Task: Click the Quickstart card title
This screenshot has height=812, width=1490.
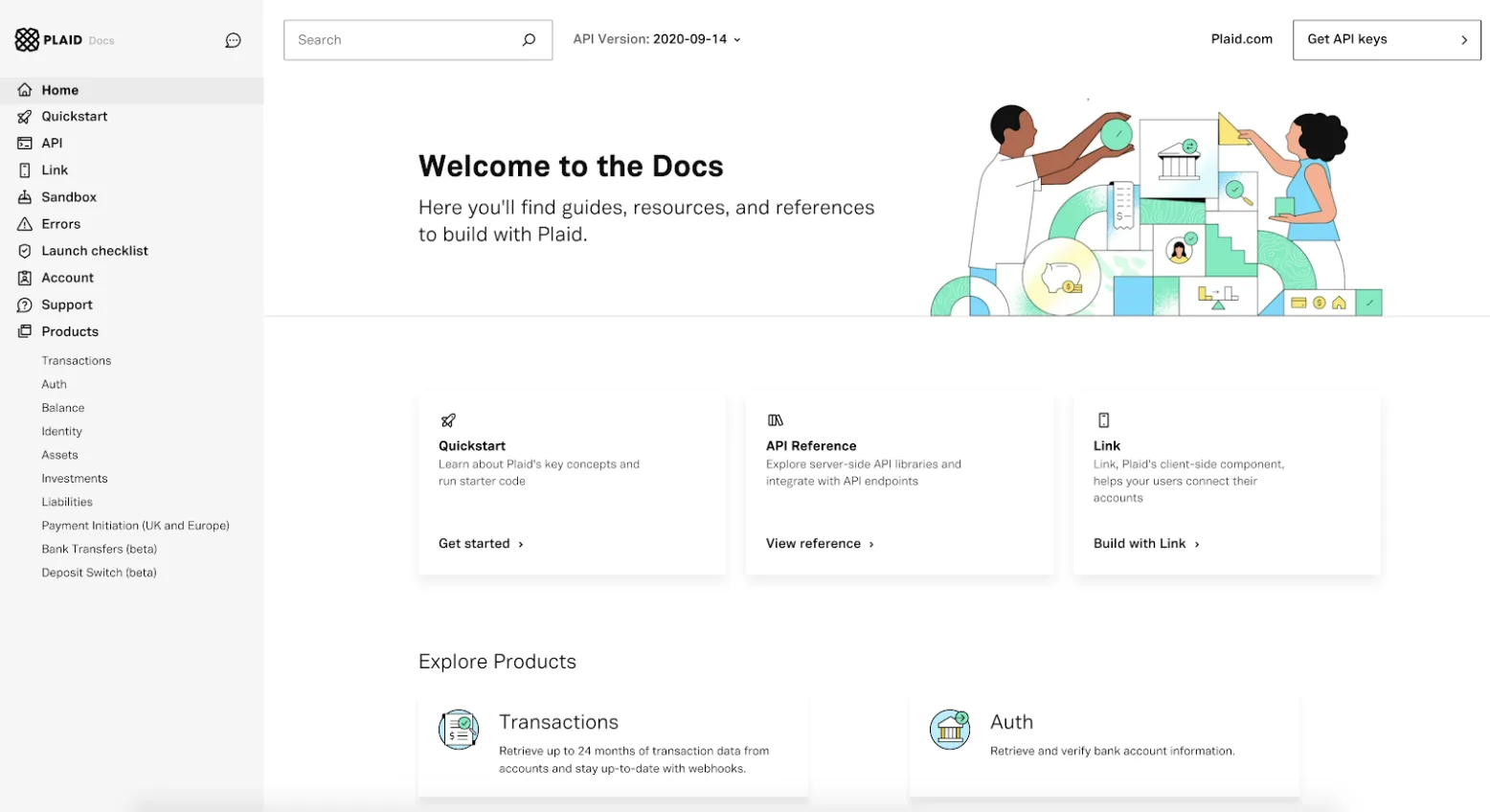Action: pyautogui.click(x=472, y=446)
